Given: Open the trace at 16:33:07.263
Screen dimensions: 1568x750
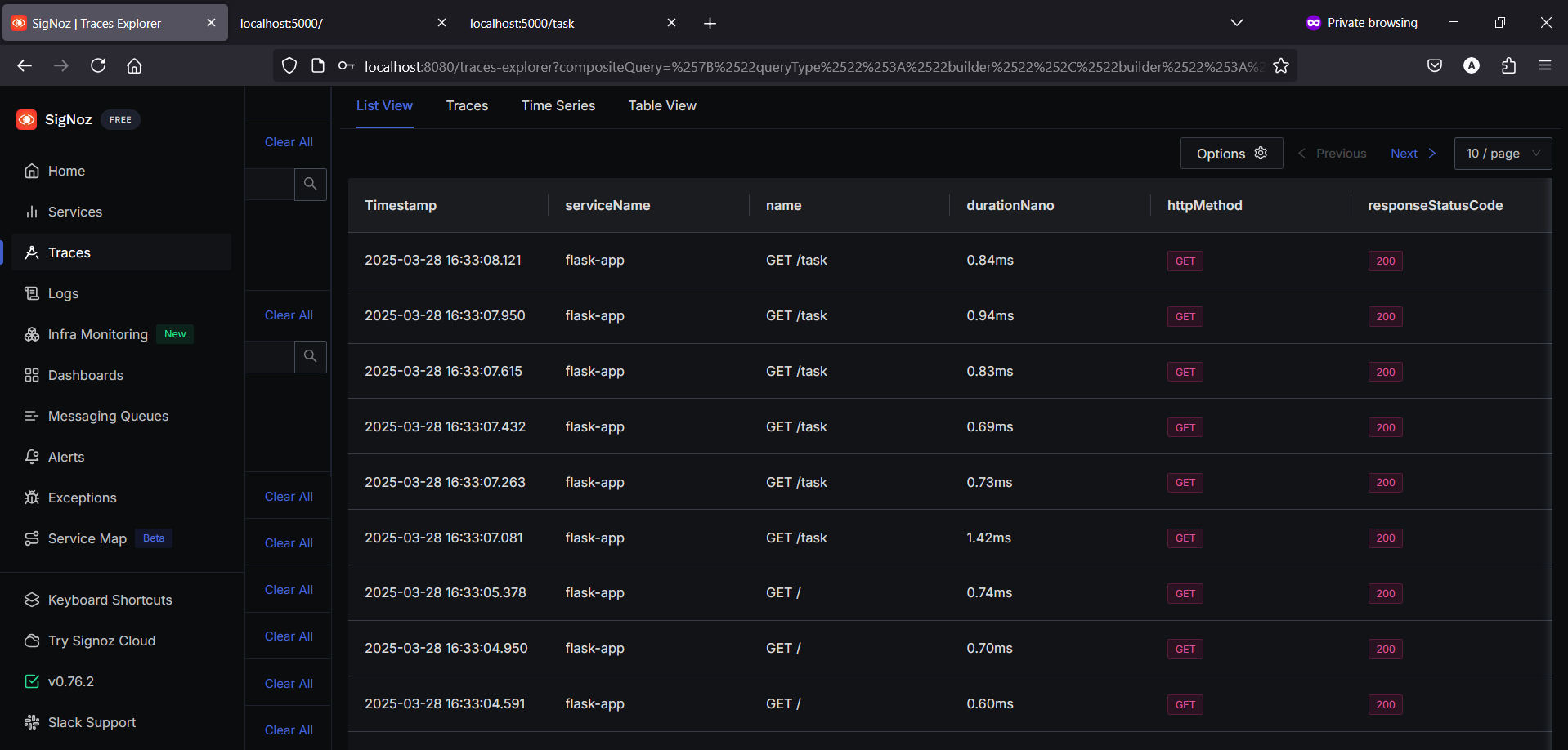Looking at the screenshot, I should (x=950, y=482).
